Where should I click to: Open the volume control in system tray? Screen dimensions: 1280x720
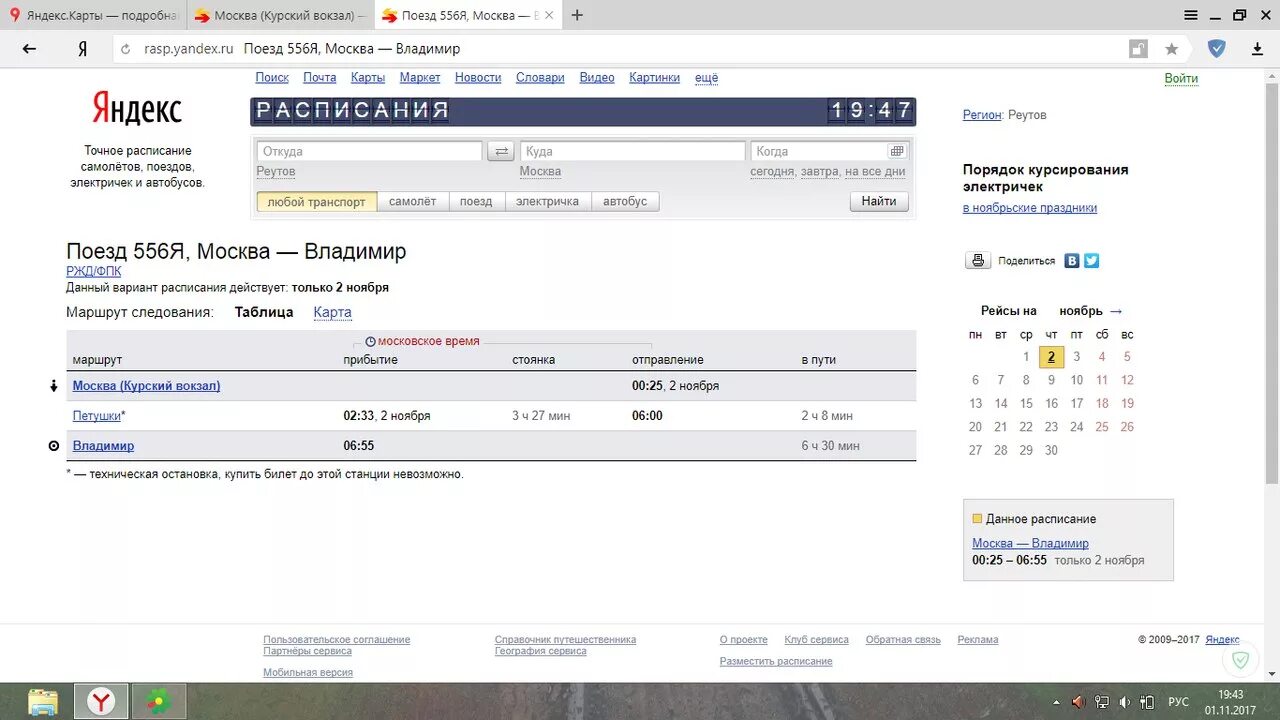(x=1124, y=702)
